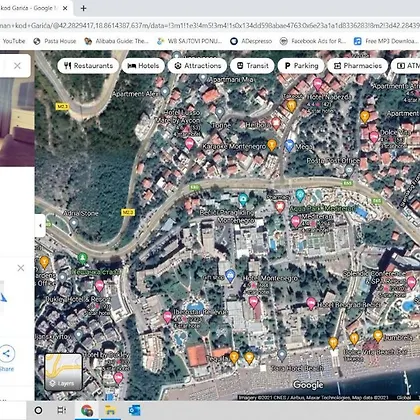
Task: Select the Dolce Vita Beach Bar pin
Action: coord(354,339)
